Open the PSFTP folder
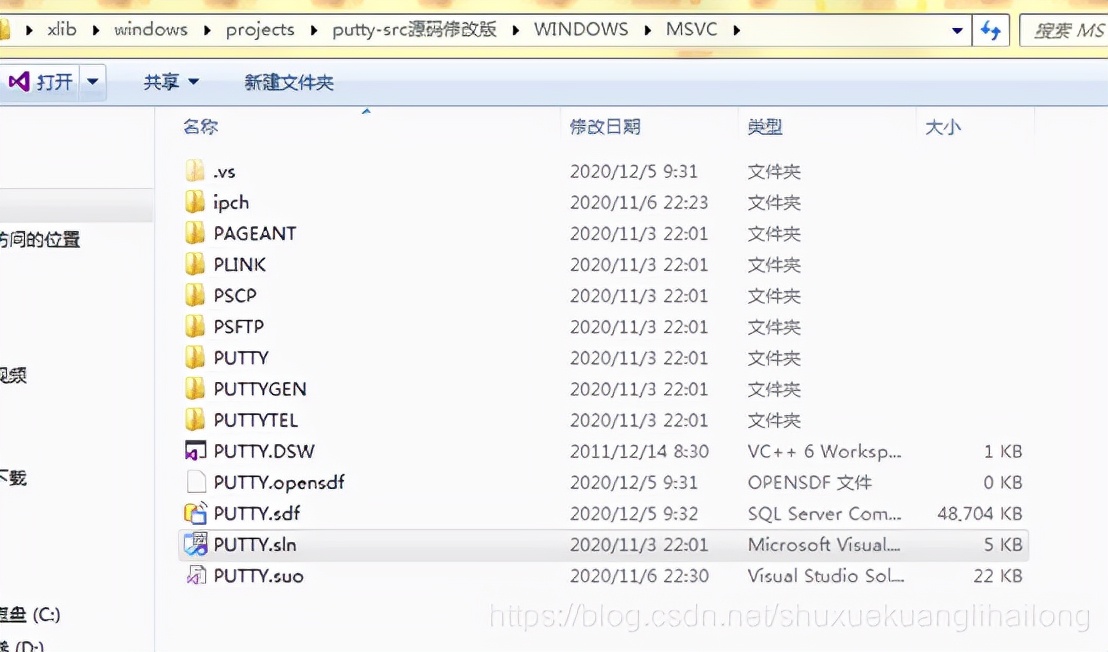 [x=244, y=326]
